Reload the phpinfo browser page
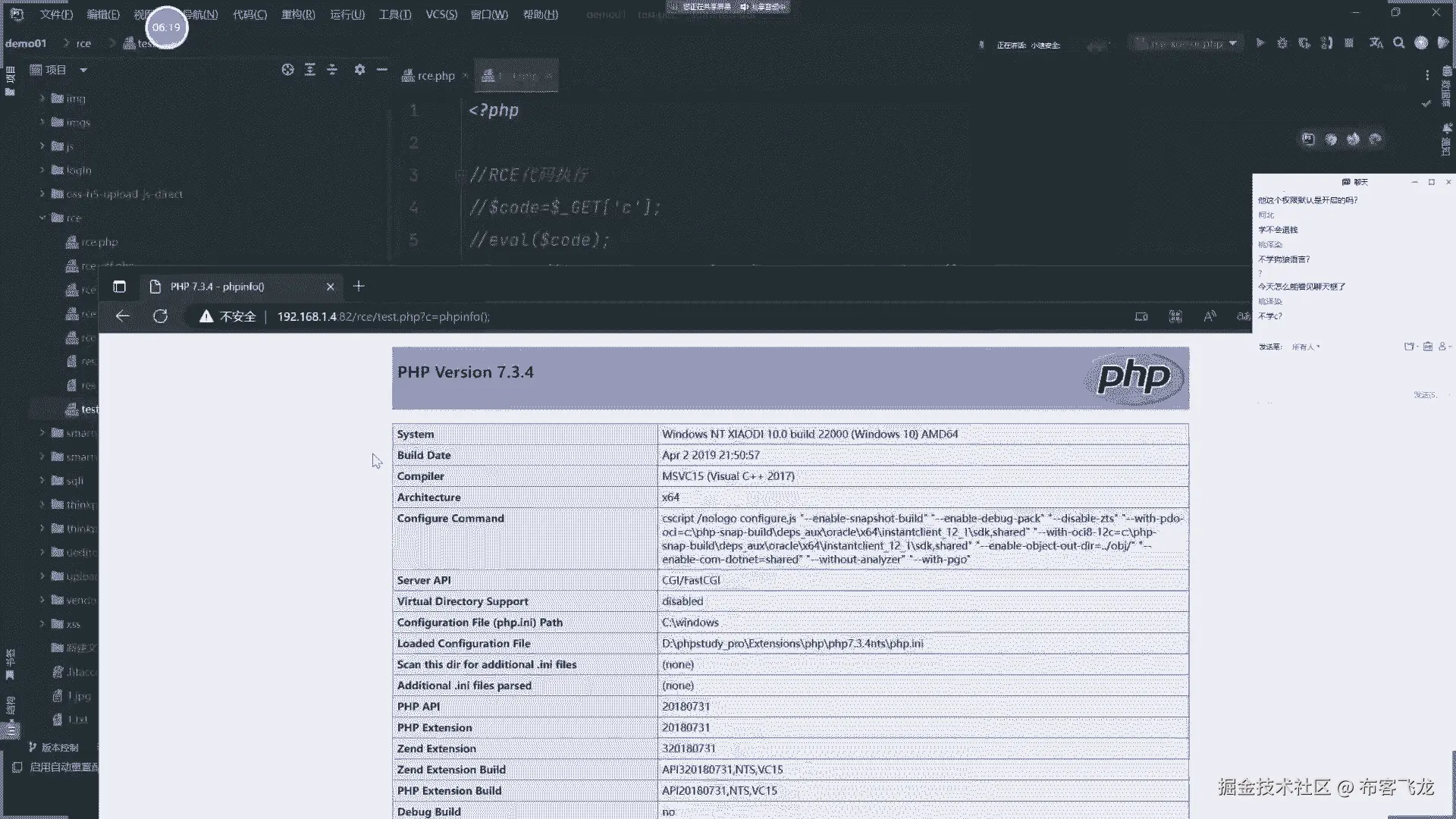Image resolution: width=1456 pixels, height=819 pixels. point(160,316)
